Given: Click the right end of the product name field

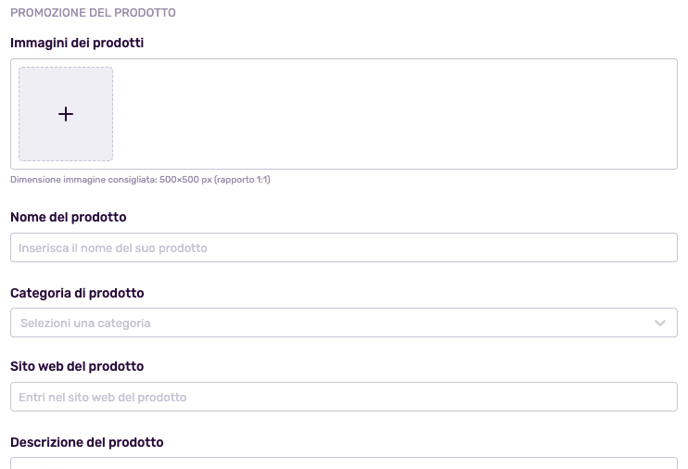Looking at the screenshot, I should (x=658, y=247).
